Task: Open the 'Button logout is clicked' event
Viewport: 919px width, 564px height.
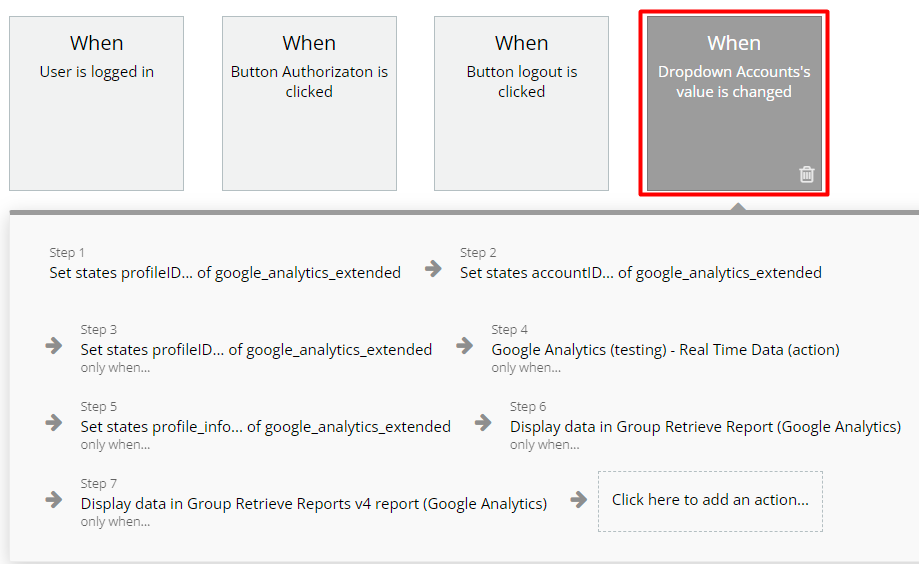Action: (522, 103)
